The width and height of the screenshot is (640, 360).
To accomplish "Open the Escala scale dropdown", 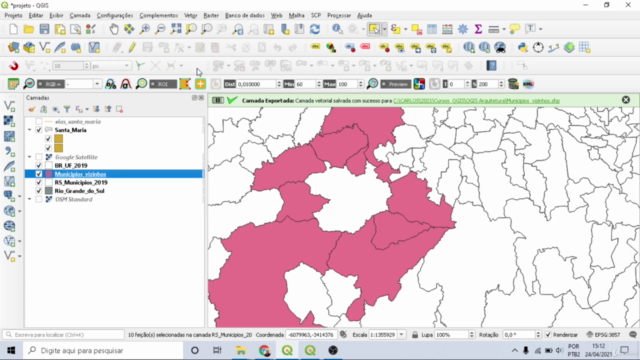I will pos(402,335).
